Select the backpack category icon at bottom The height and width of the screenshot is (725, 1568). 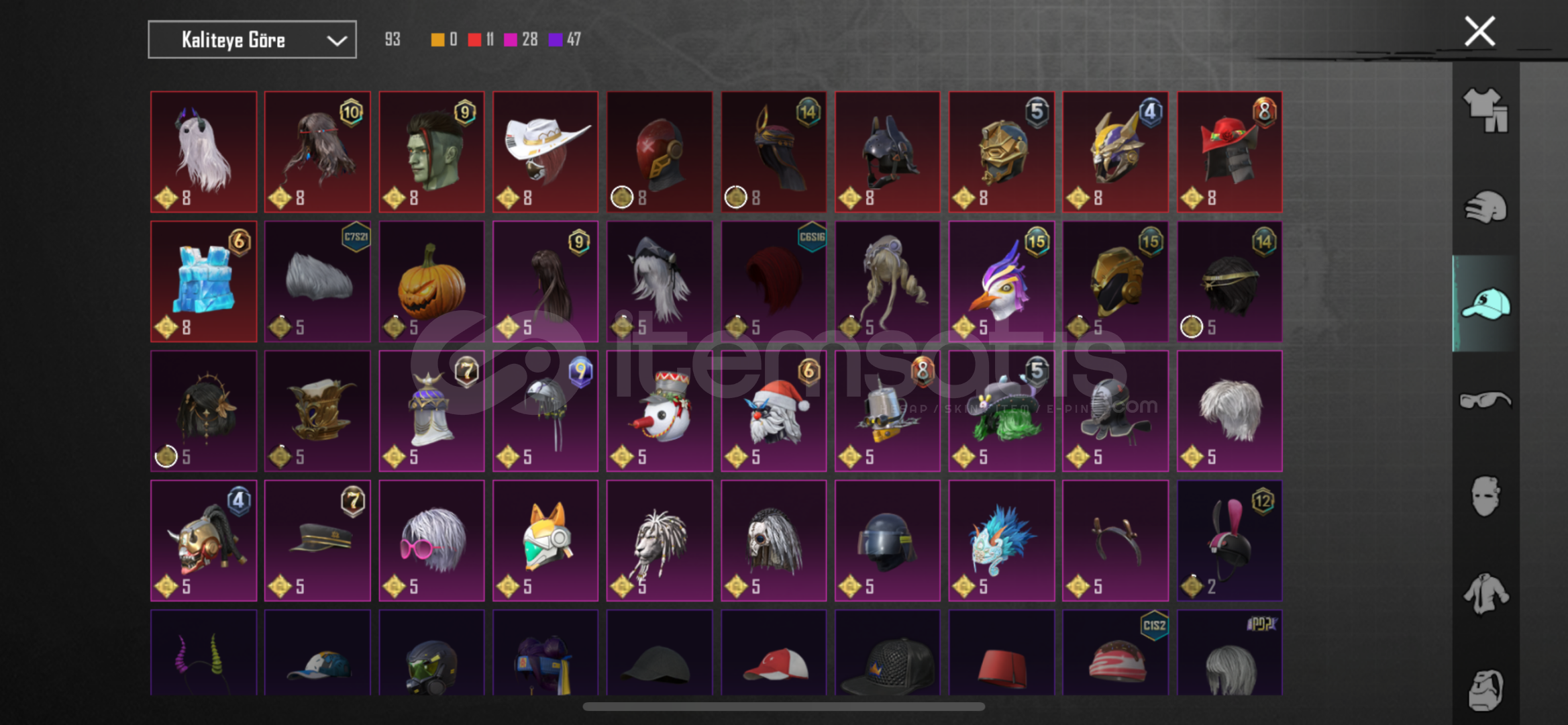[1485, 690]
